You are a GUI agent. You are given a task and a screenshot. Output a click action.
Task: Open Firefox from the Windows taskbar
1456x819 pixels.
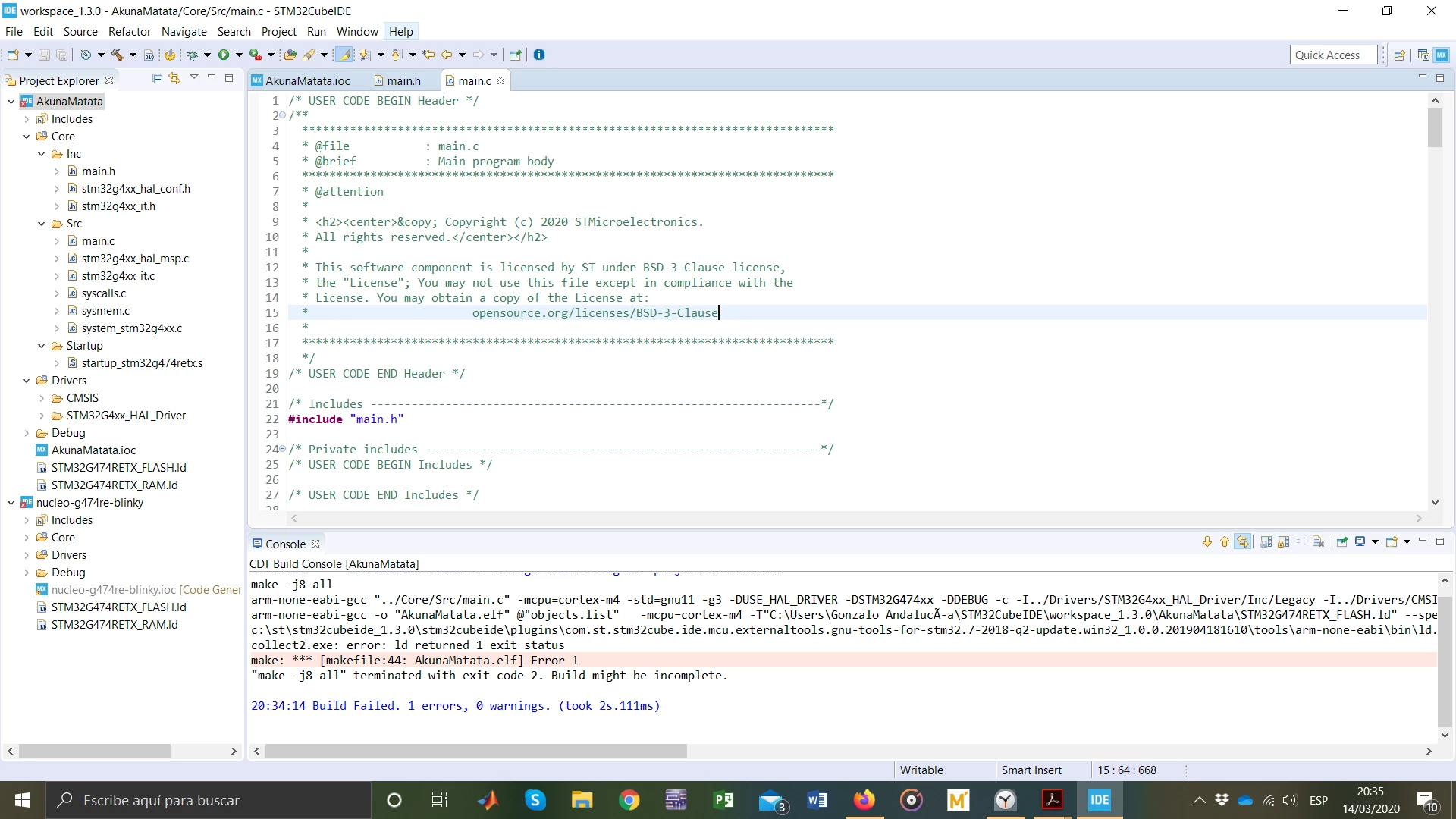tap(864, 800)
